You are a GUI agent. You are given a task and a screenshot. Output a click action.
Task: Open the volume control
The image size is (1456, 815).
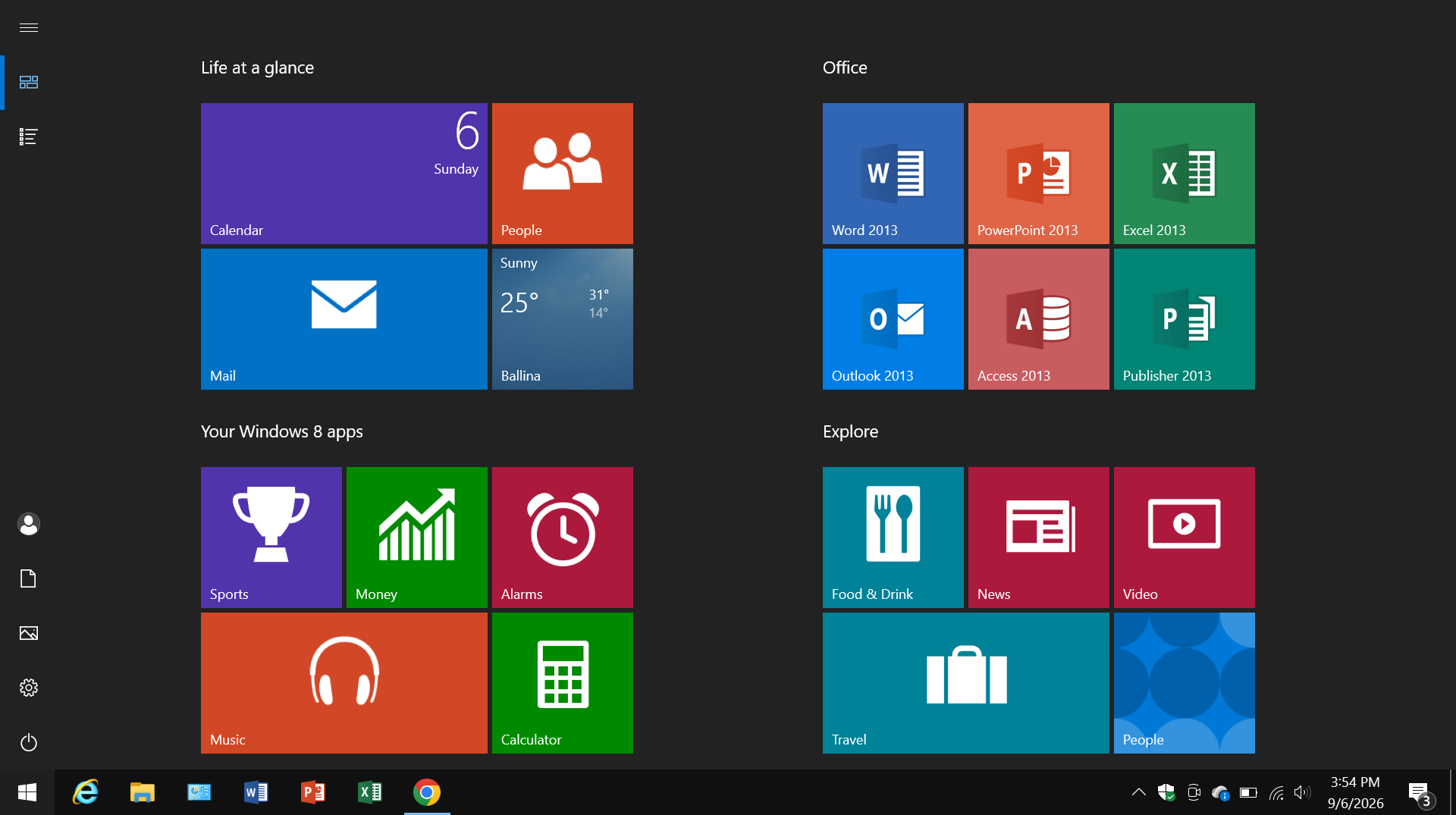tap(1303, 792)
